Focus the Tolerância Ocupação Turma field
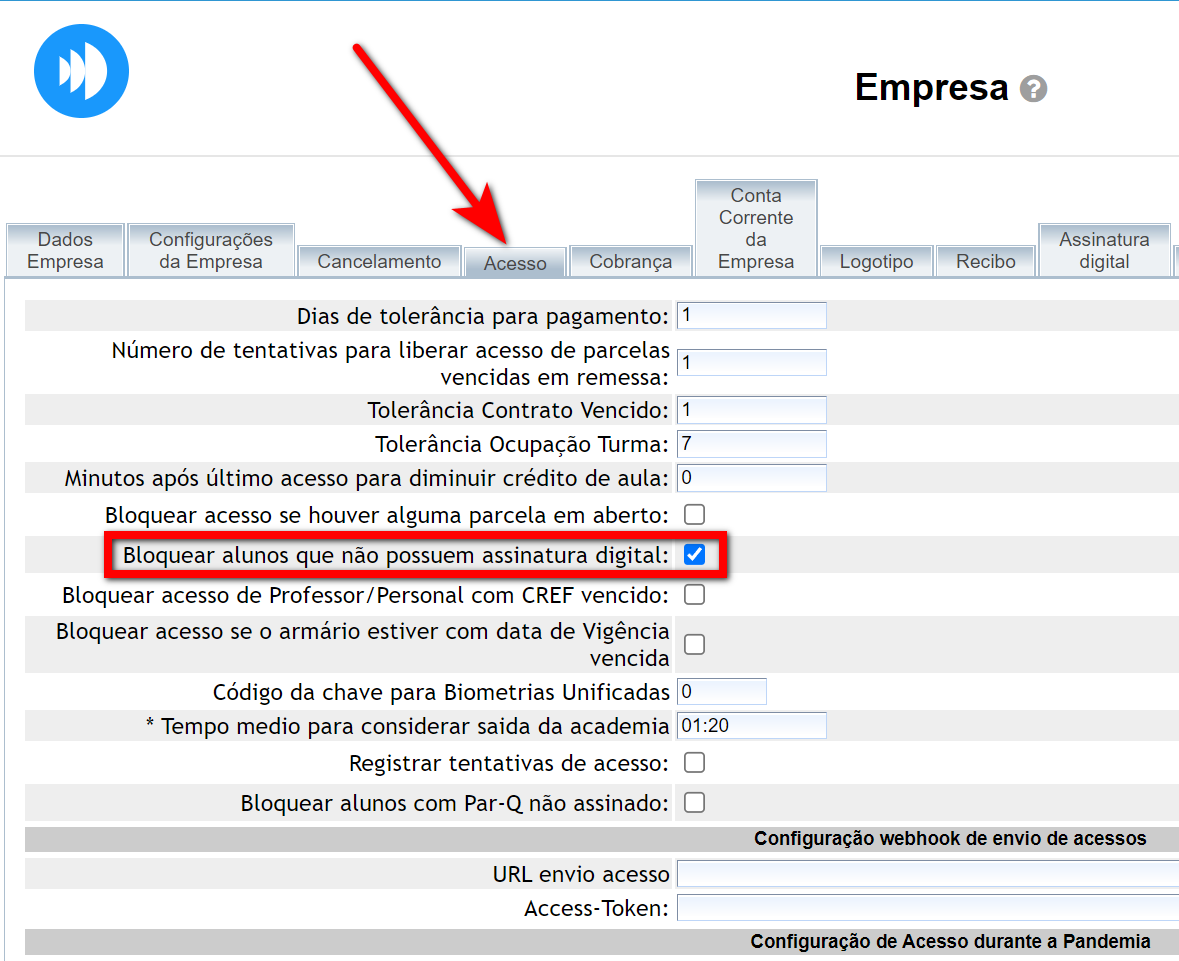 point(751,444)
